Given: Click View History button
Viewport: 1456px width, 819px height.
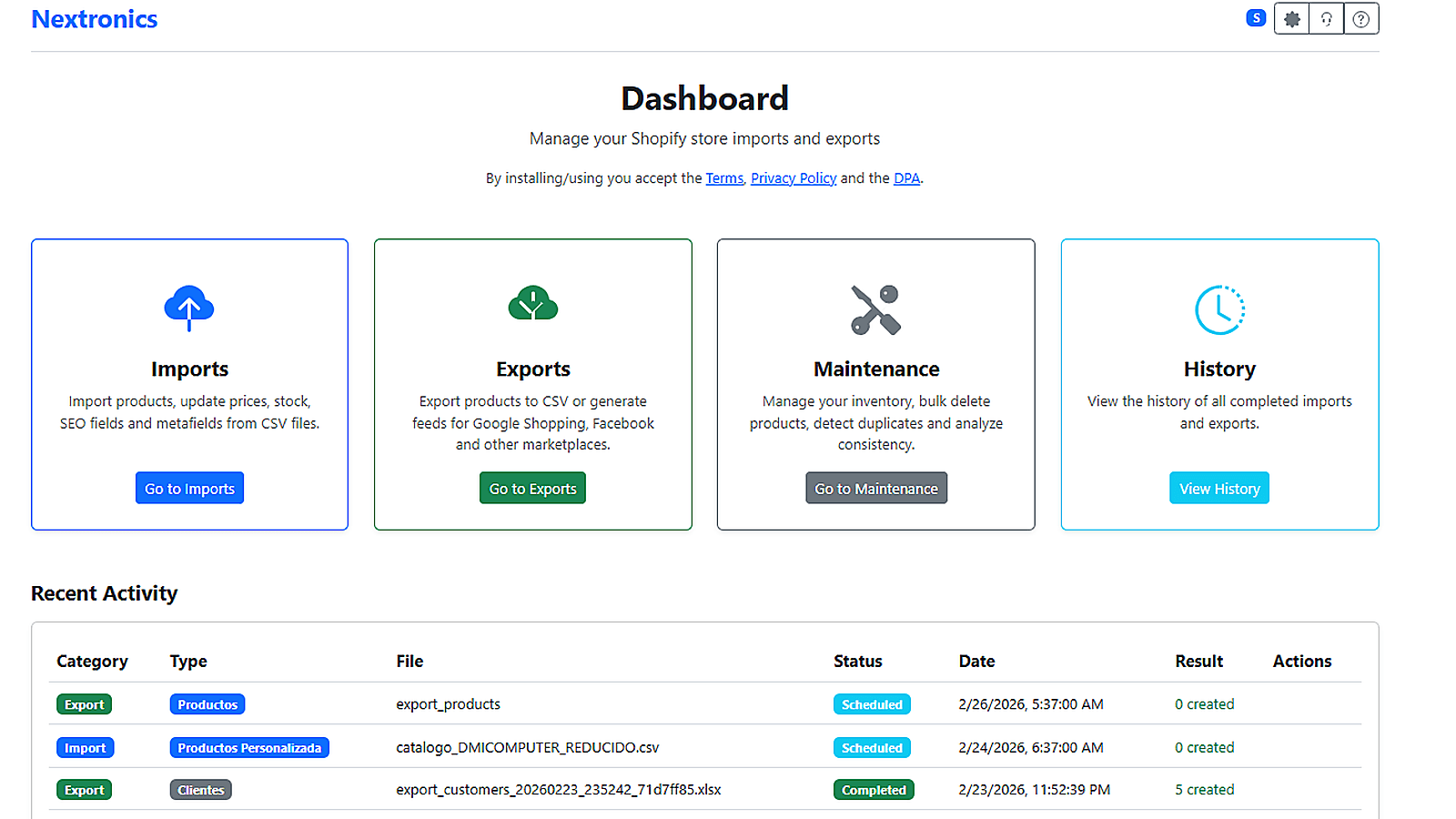Looking at the screenshot, I should [x=1219, y=489].
